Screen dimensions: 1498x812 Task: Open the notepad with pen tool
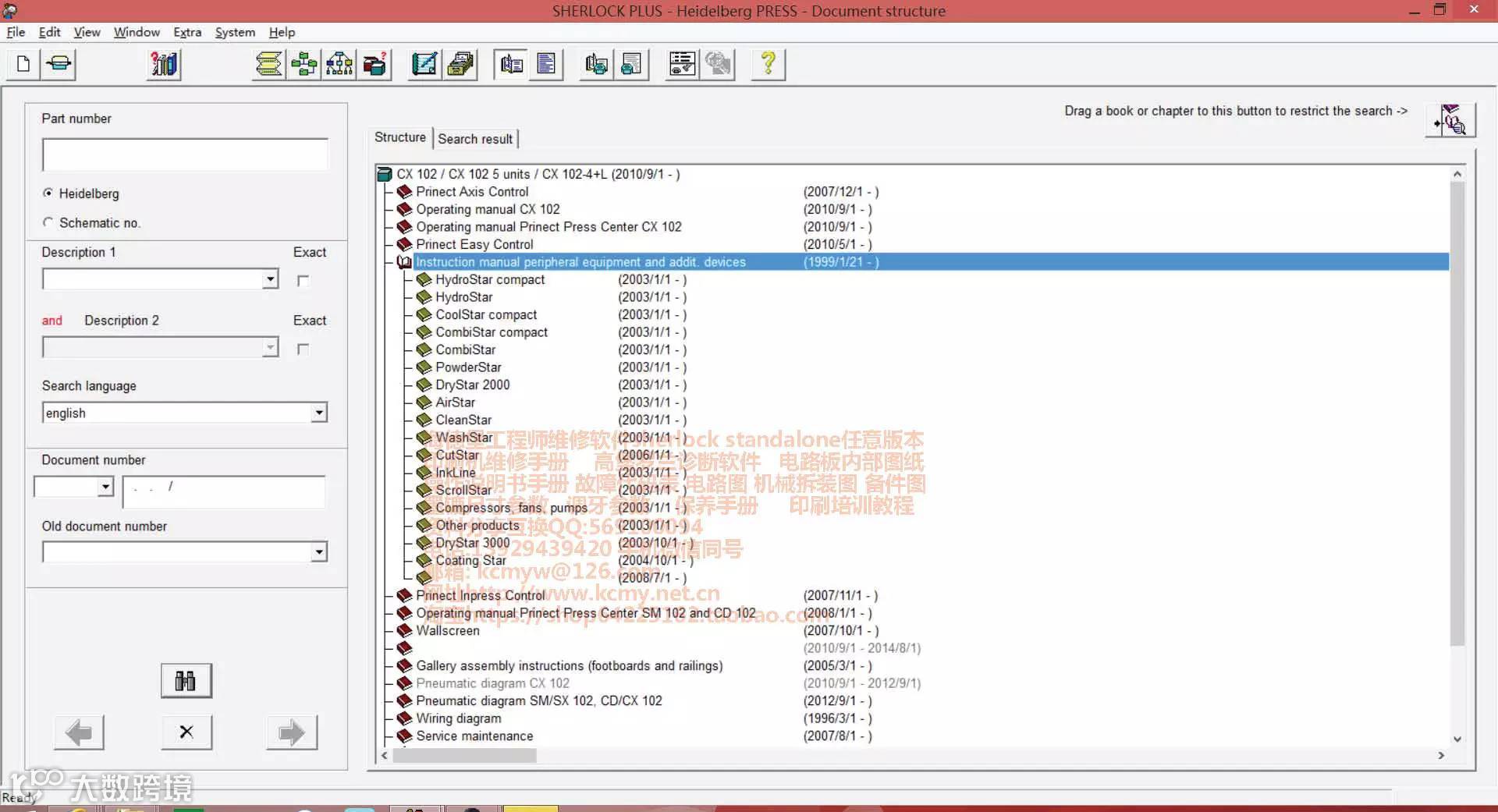tap(425, 64)
